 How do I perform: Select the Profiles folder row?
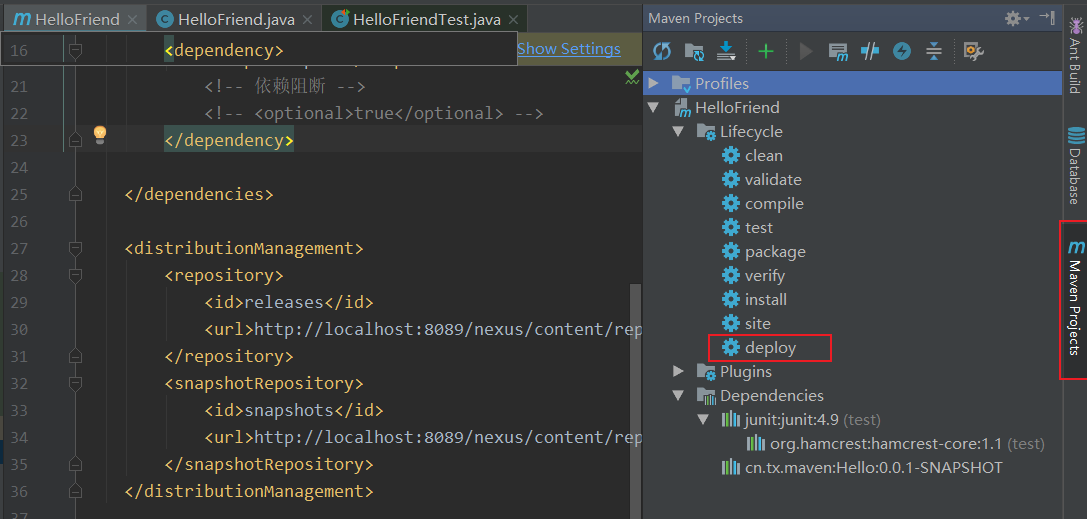tap(853, 83)
